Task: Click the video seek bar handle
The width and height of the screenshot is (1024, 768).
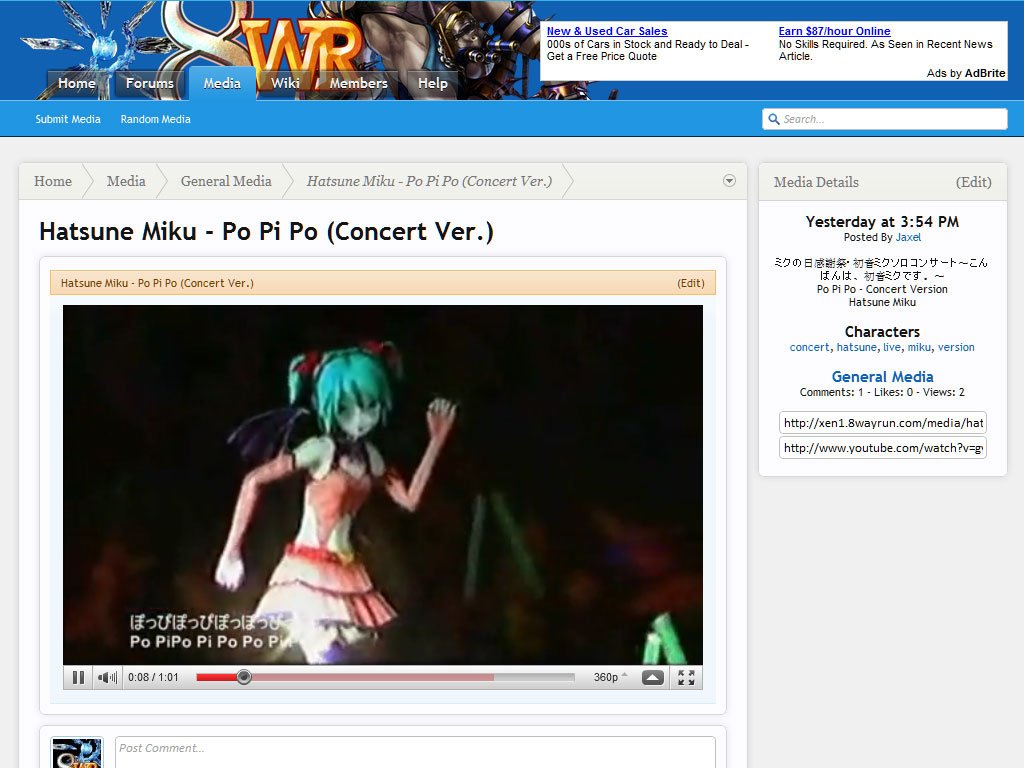Action: tap(244, 677)
